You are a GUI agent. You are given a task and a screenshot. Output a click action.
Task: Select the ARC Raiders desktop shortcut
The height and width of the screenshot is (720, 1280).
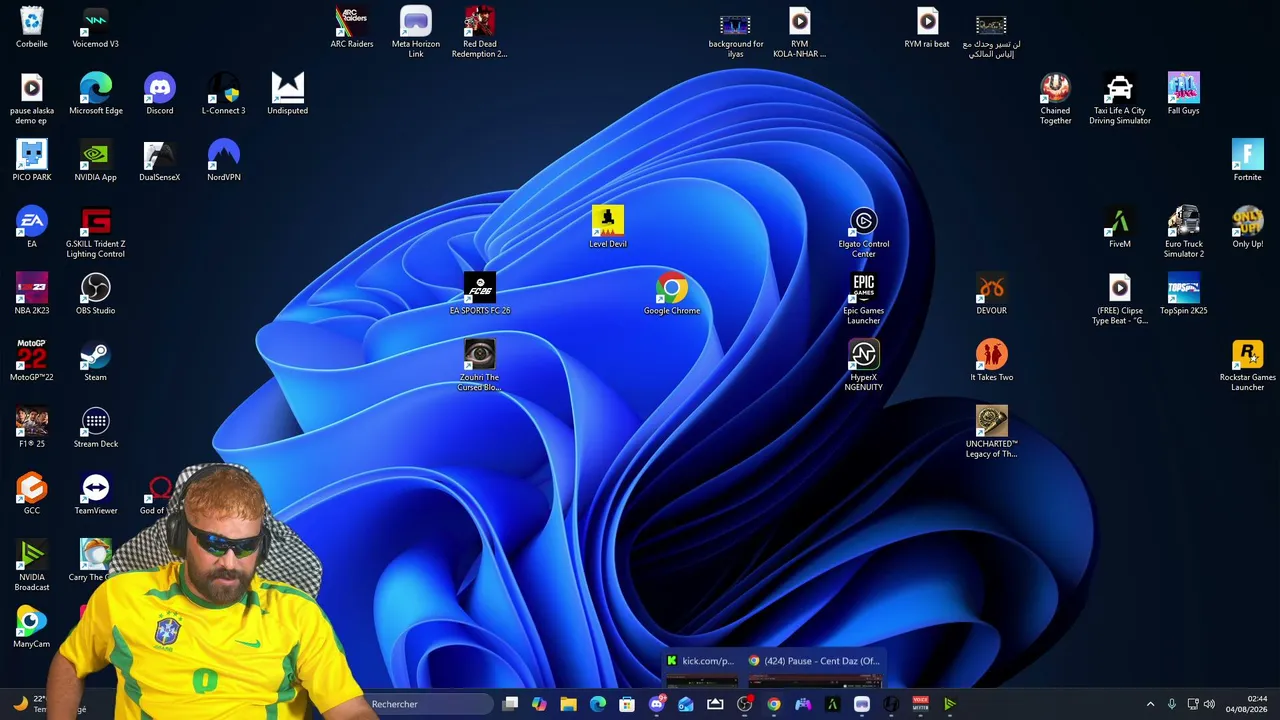pyautogui.click(x=352, y=28)
